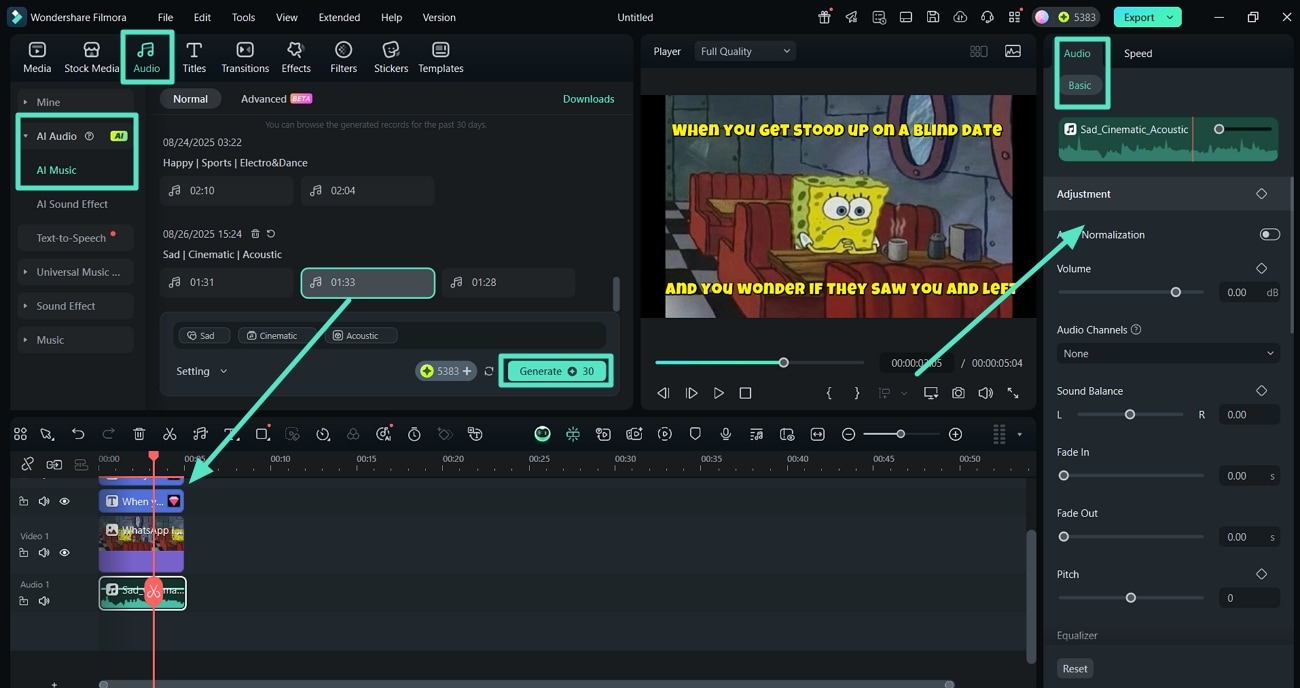Open the Edit menu
Screen dimensions: 1300x688
(x=202, y=17)
